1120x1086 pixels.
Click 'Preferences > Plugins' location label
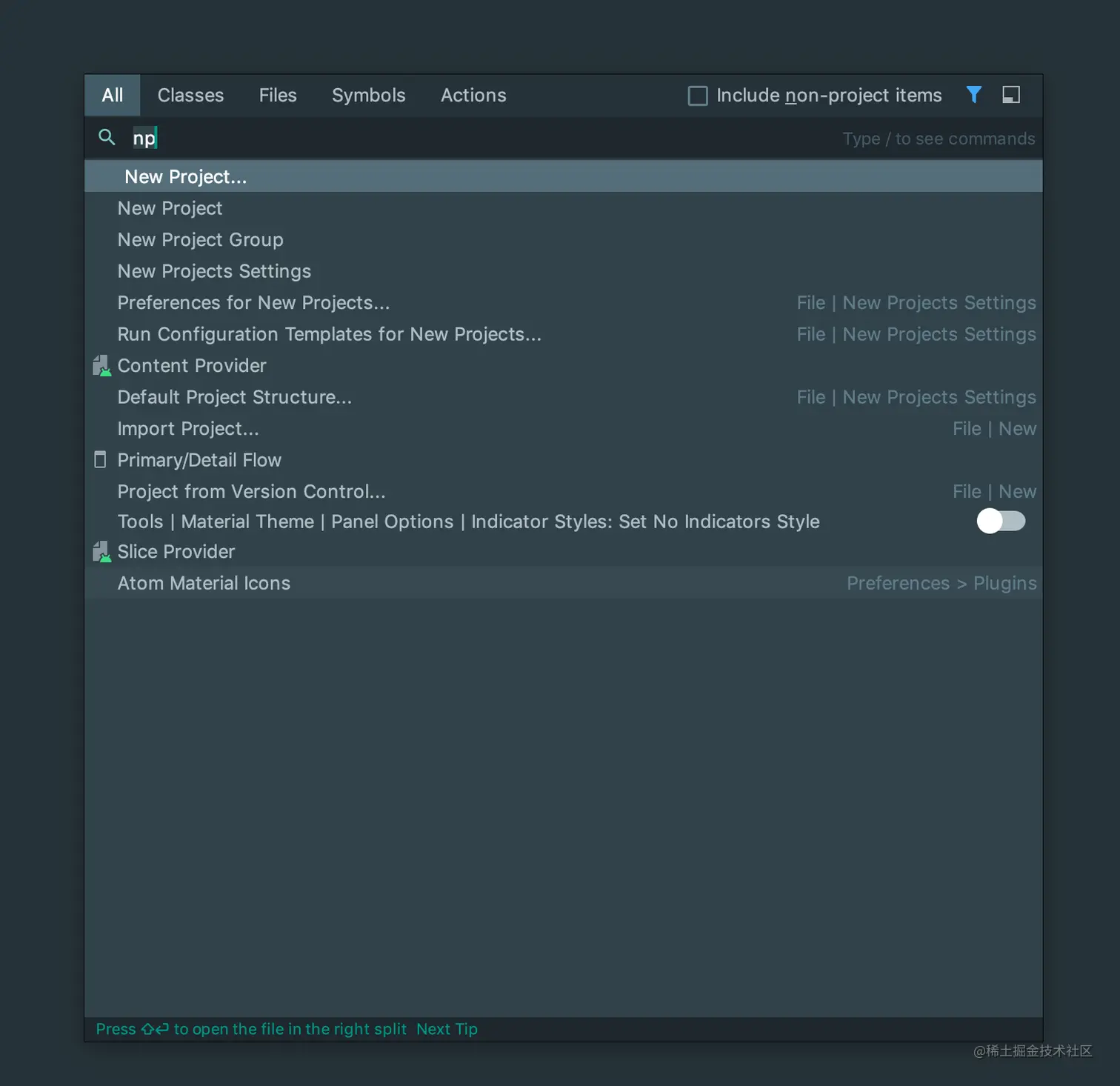point(941,583)
